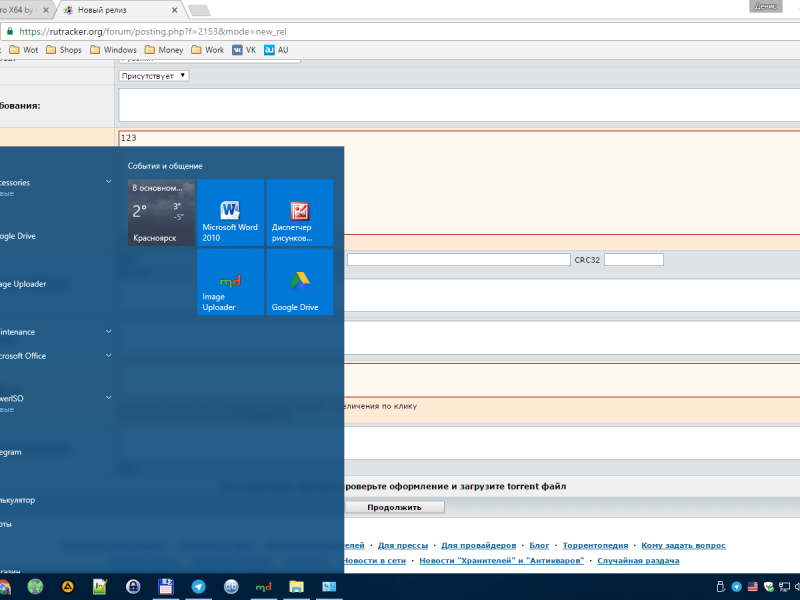Open the Красноярск weather tile
This screenshot has height=600, width=800.
(161, 212)
